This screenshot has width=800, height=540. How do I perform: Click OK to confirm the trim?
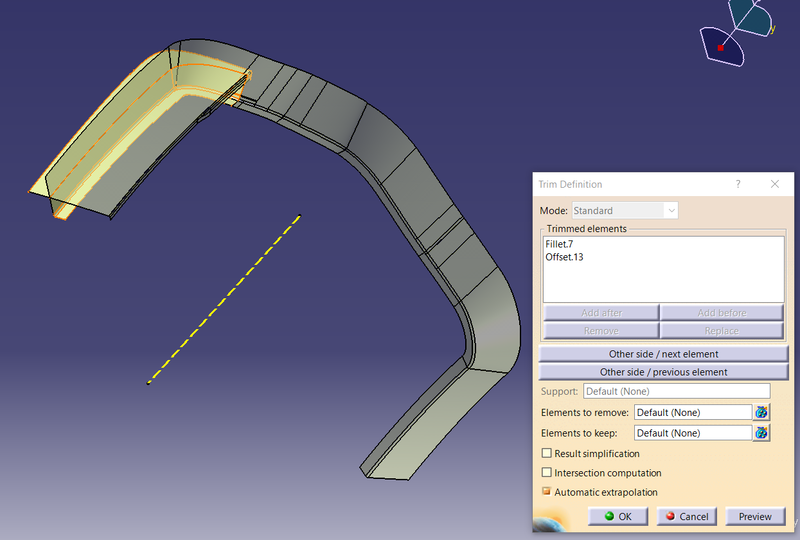[617, 517]
